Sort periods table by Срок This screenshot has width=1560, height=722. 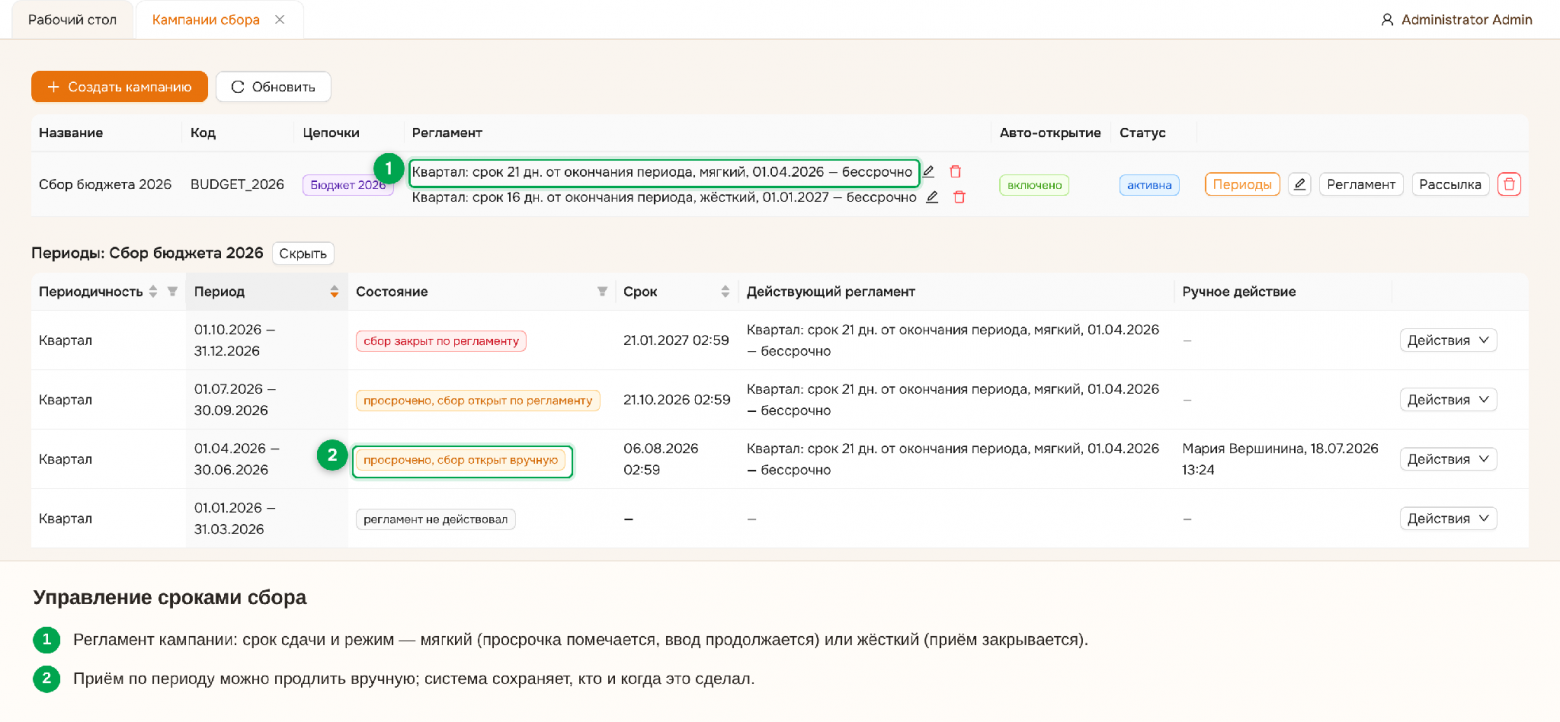coord(725,292)
